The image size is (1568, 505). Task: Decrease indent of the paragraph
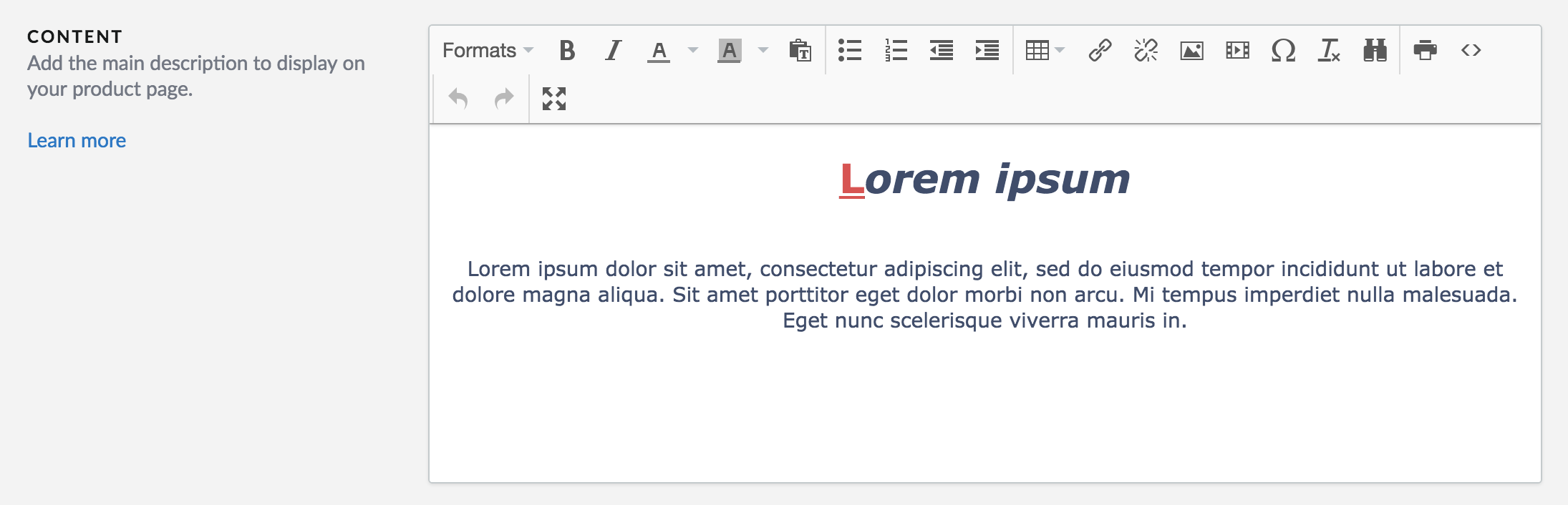tap(942, 51)
